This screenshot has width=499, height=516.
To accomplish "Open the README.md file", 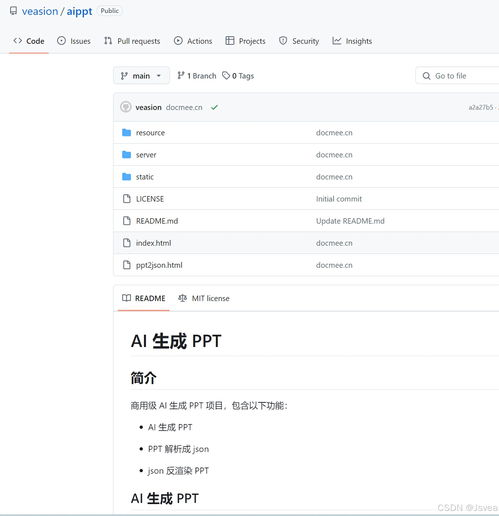I will point(157,221).
